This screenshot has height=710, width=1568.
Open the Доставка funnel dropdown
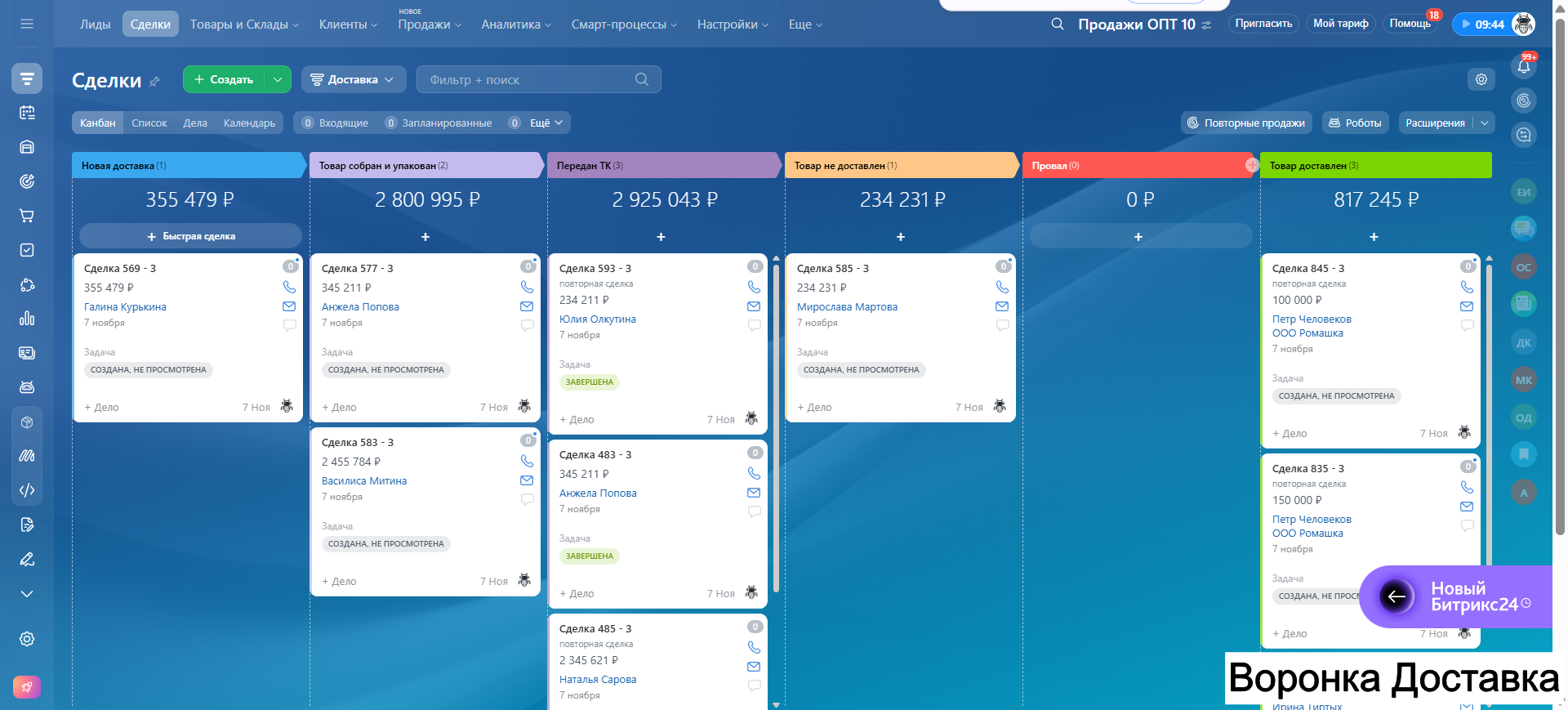[353, 79]
